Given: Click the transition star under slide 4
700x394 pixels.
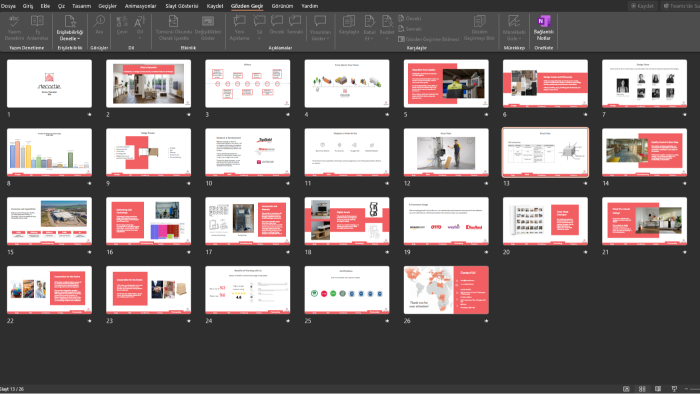Looking at the screenshot, I should [387, 115].
